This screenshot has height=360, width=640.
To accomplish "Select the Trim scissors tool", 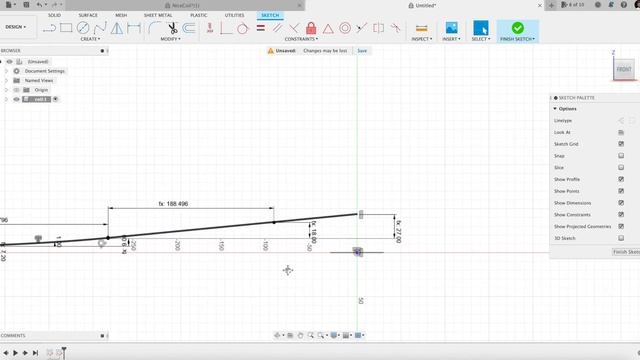I will pos(172,28).
